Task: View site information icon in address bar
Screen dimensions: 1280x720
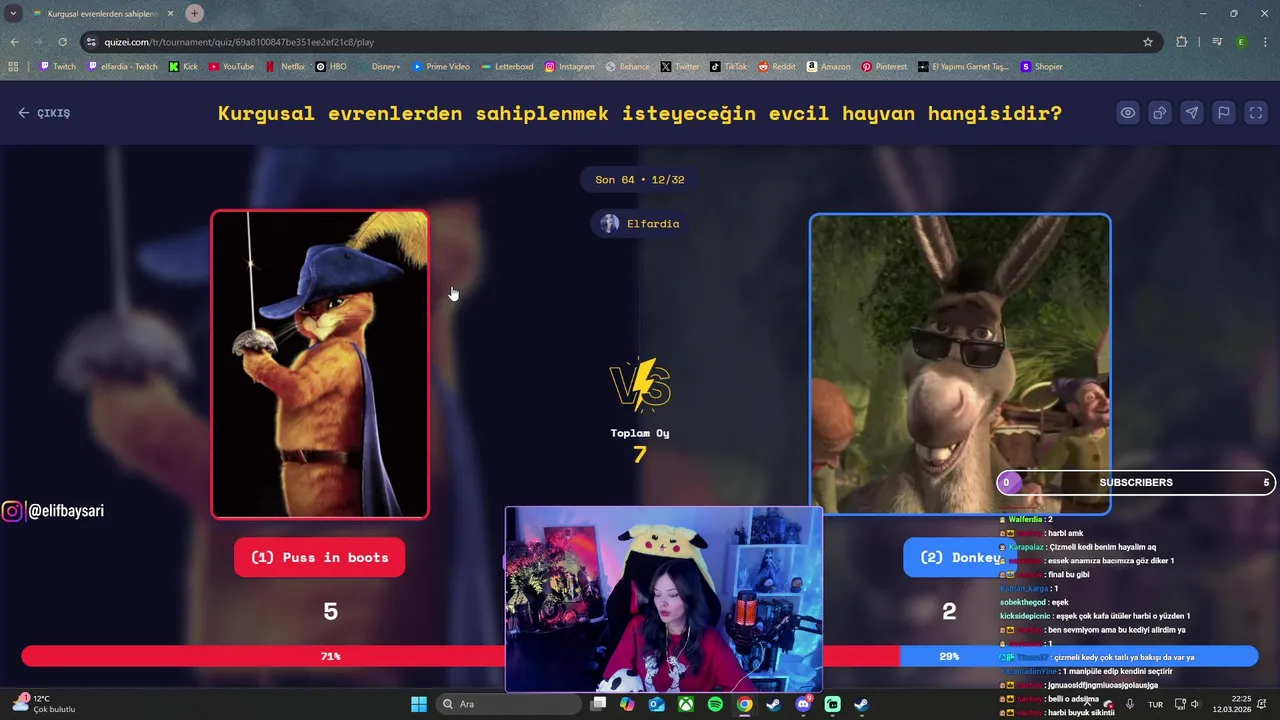Action: [91, 42]
